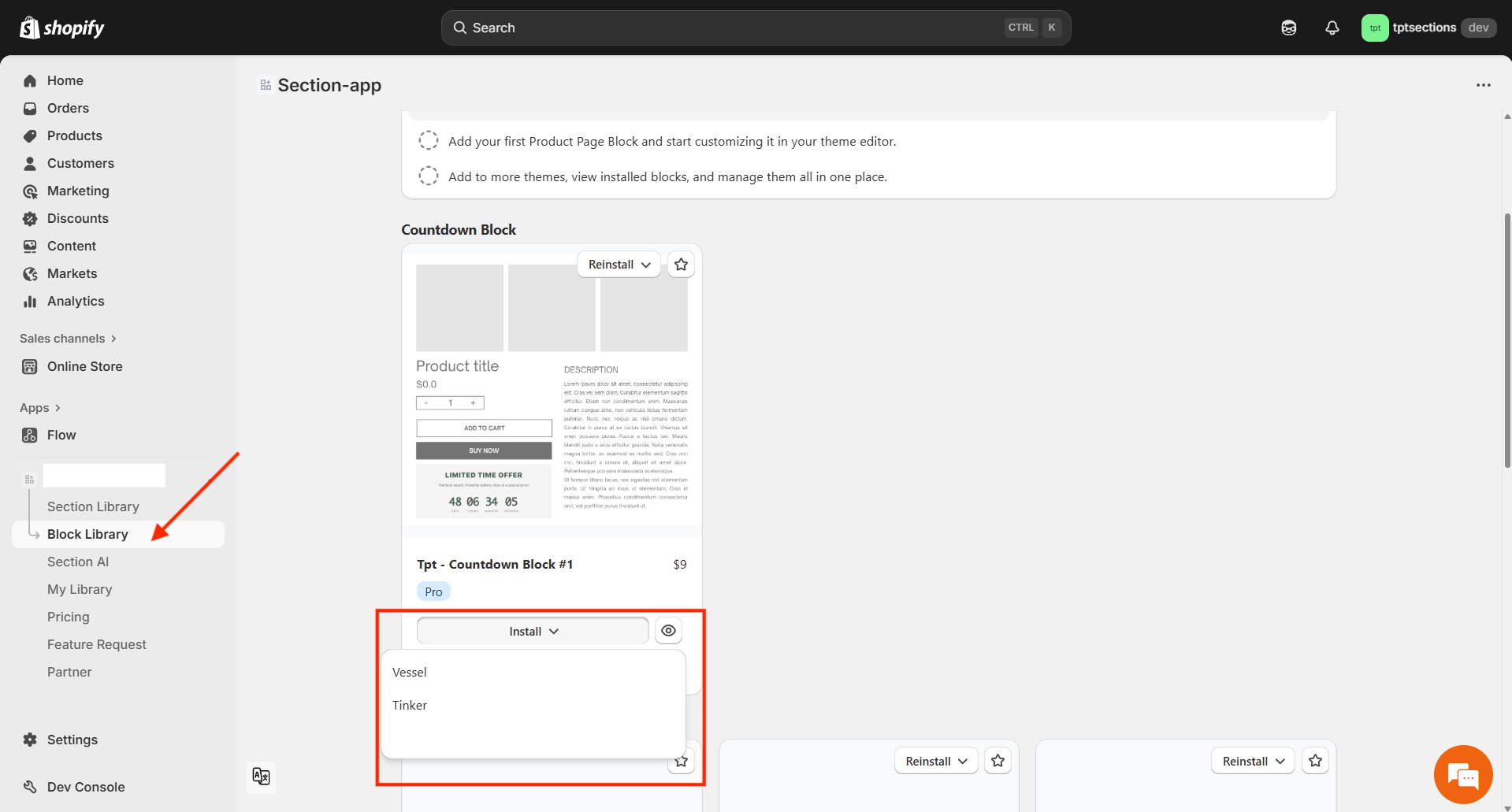Toggle the first Product Page Block step circle
The height and width of the screenshot is (812, 1512).
(429, 141)
